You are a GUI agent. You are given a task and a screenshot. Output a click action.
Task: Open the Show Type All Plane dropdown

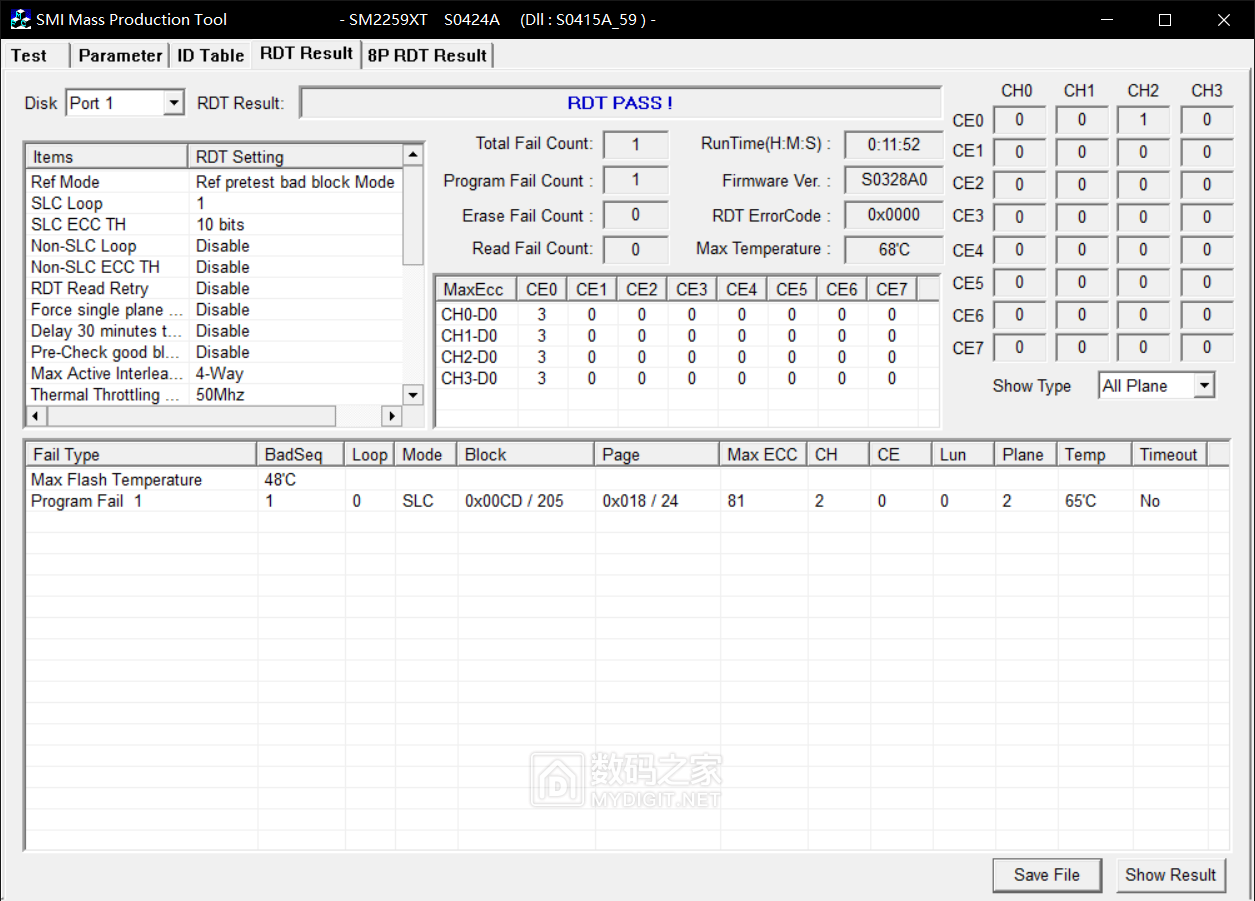coord(1205,386)
